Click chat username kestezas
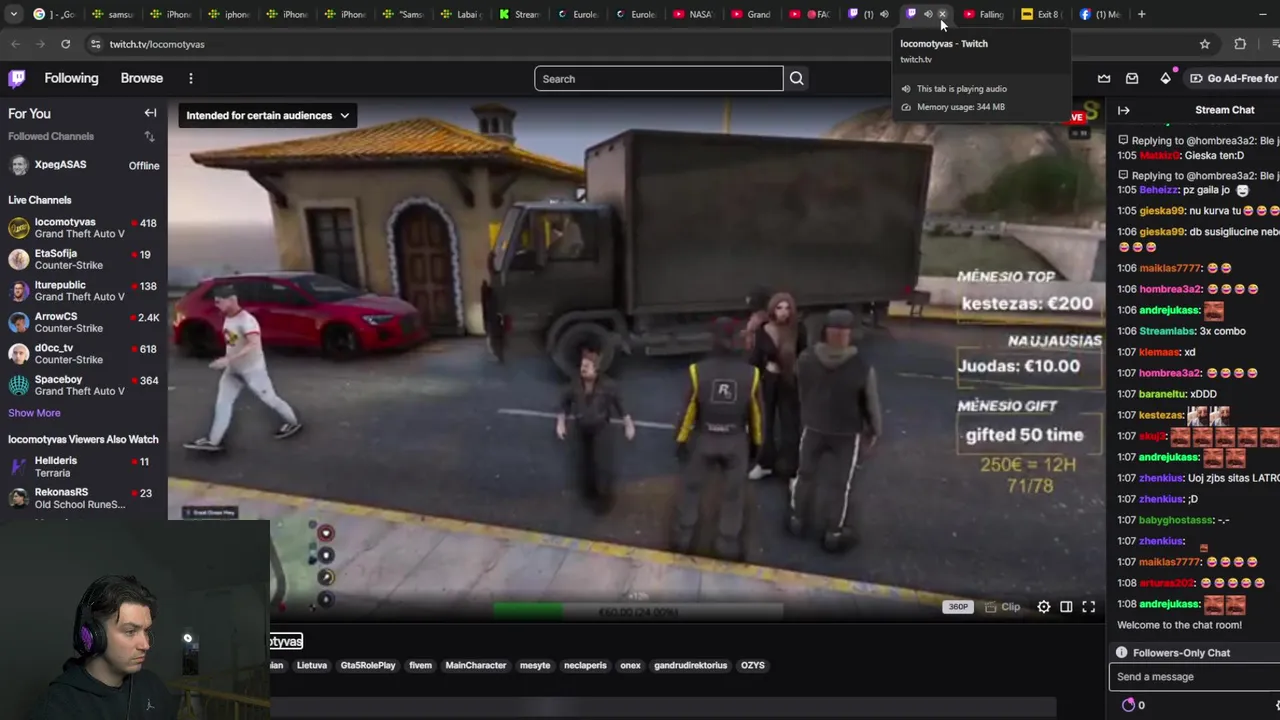1280x720 pixels. (1160, 415)
